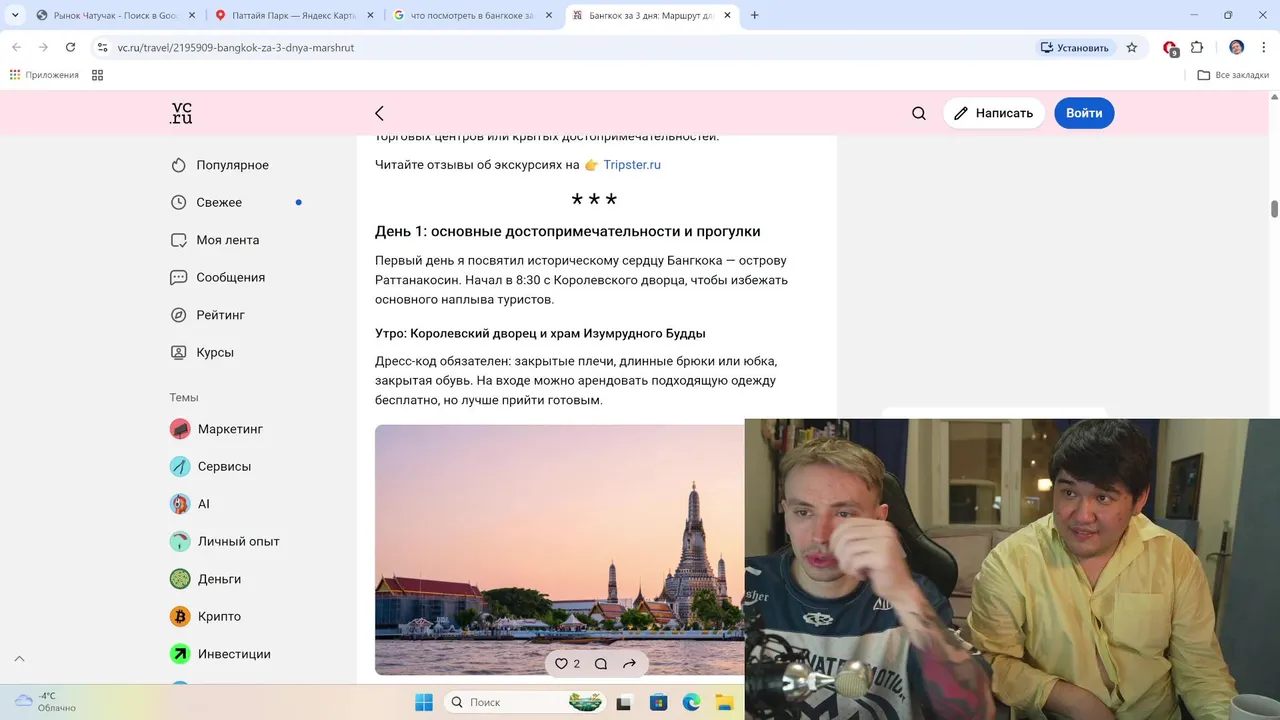Image resolution: width=1280 pixels, height=720 pixels.
Task: Click the vc.ru logo
Action: point(181,113)
